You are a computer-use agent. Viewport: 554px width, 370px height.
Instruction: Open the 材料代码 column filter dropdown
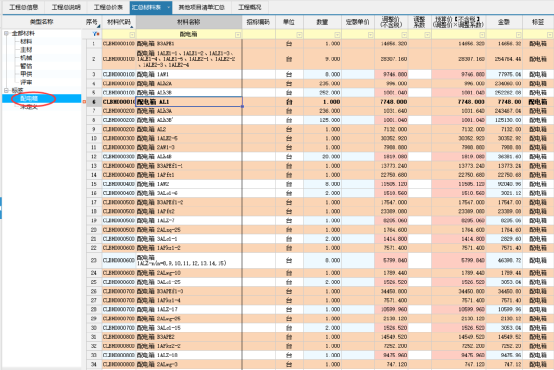click(132, 35)
